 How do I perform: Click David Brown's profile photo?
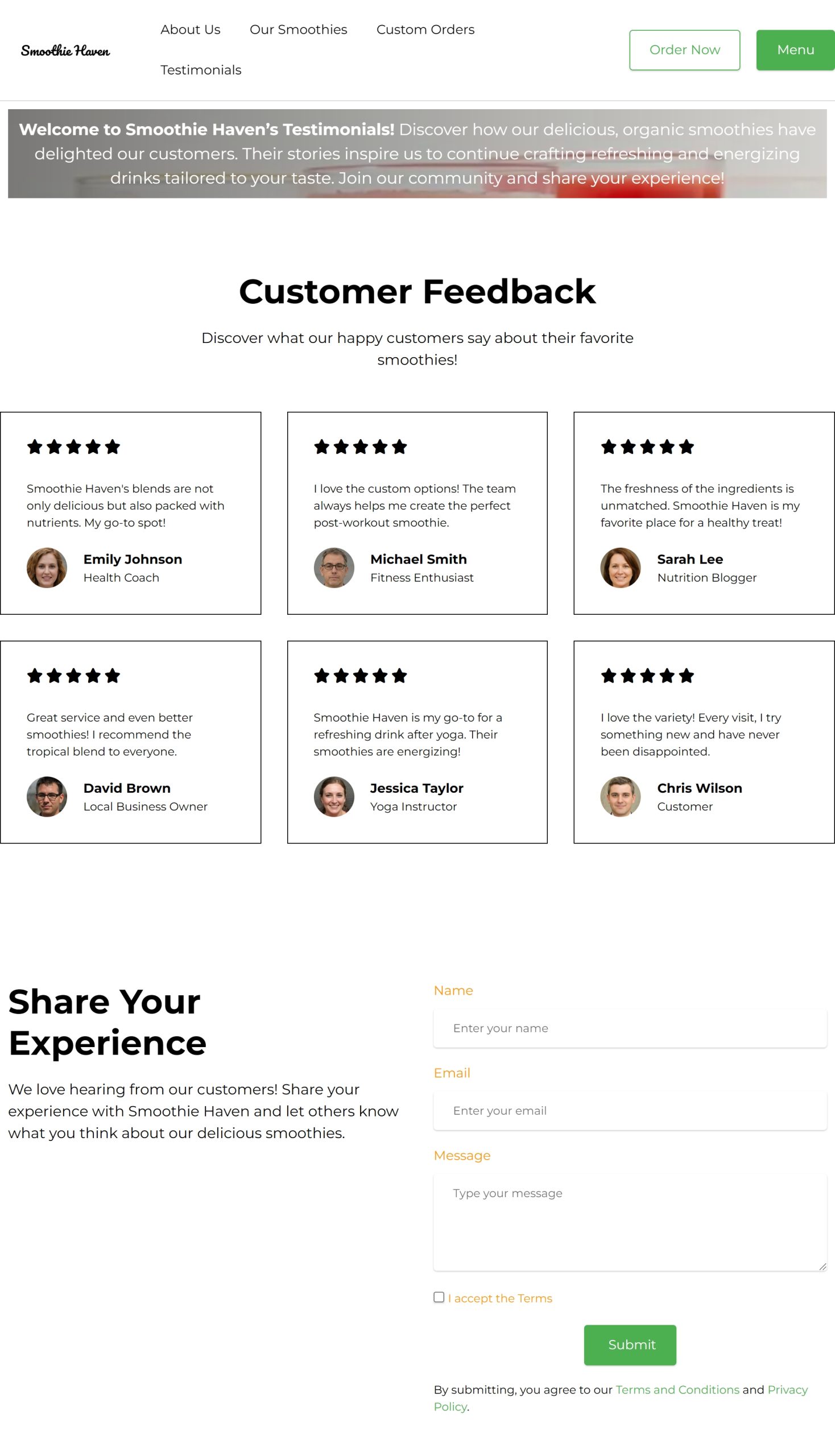coord(47,796)
